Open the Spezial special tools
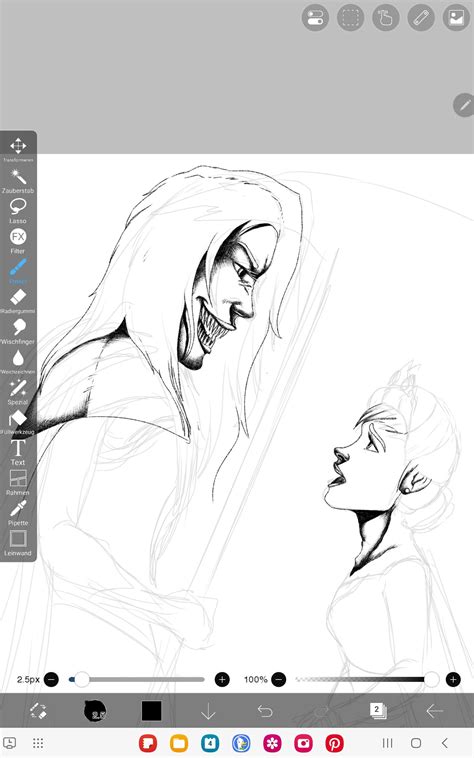474x758 pixels. click(x=18, y=392)
